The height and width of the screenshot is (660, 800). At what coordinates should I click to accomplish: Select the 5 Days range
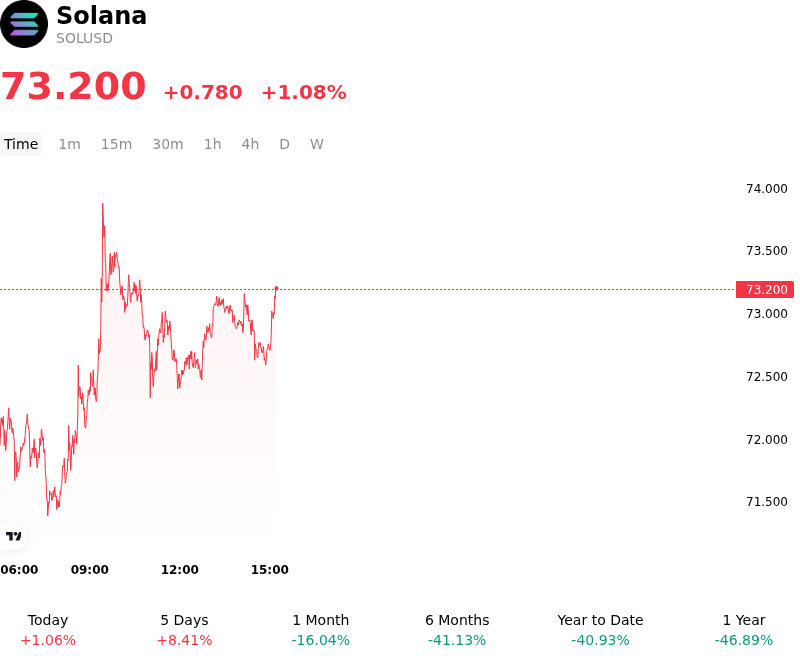184,630
